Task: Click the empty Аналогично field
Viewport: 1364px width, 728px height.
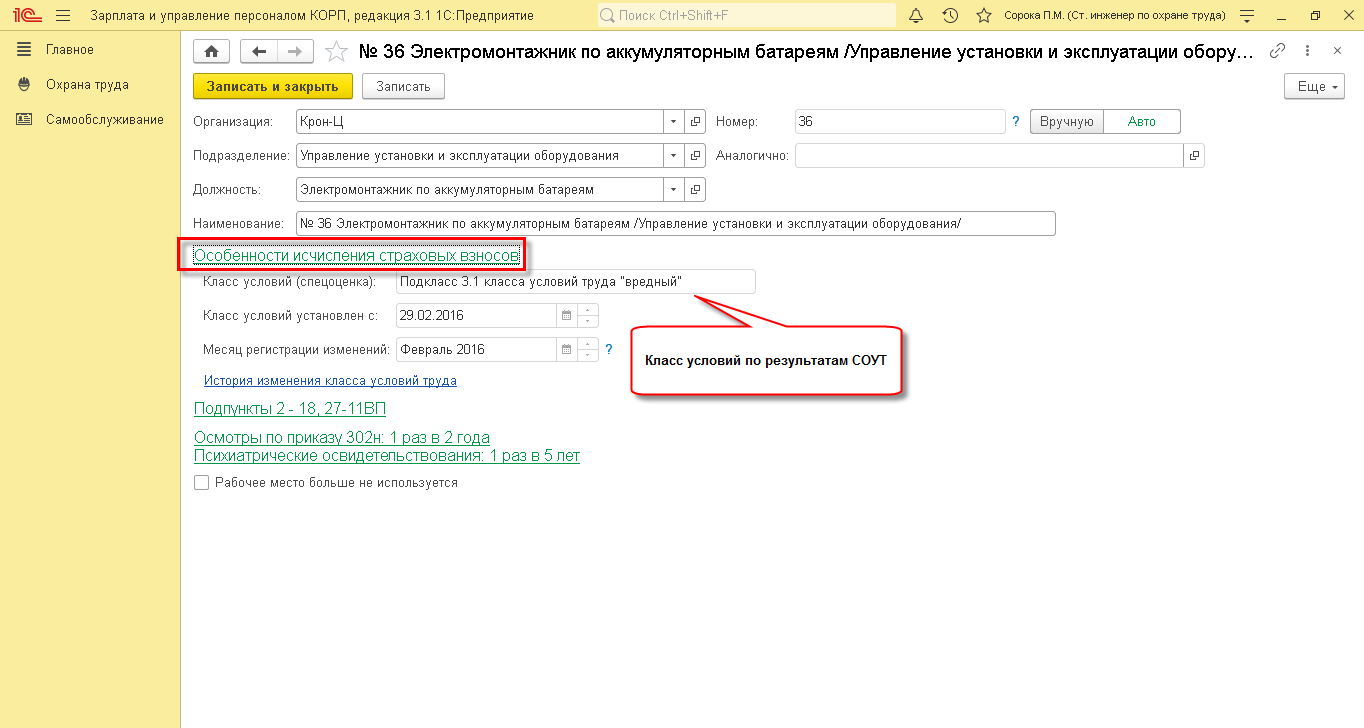Action: pyautogui.click(x=989, y=156)
